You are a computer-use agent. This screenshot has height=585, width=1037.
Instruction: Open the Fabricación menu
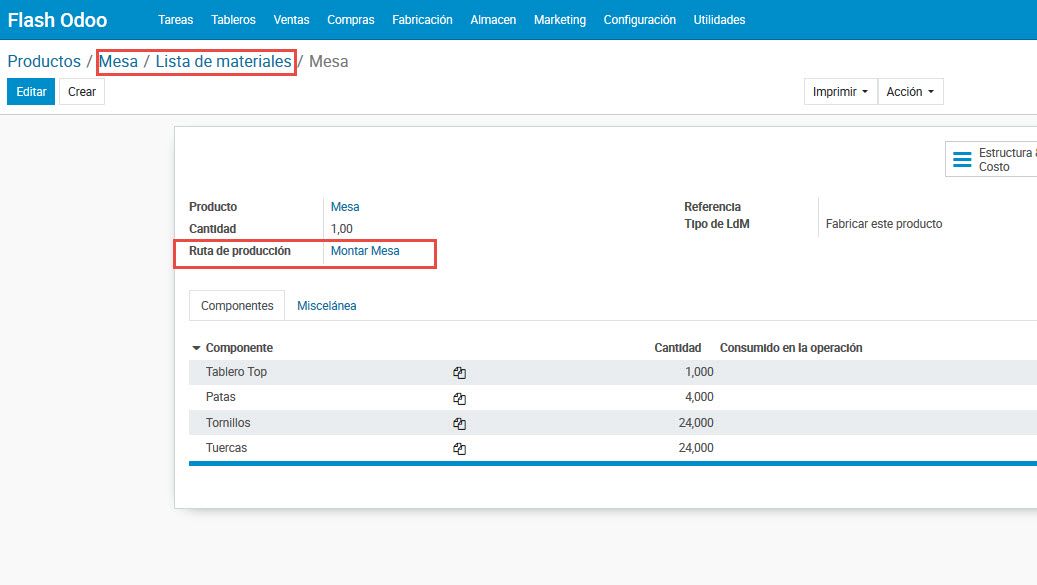click(422, 20)
